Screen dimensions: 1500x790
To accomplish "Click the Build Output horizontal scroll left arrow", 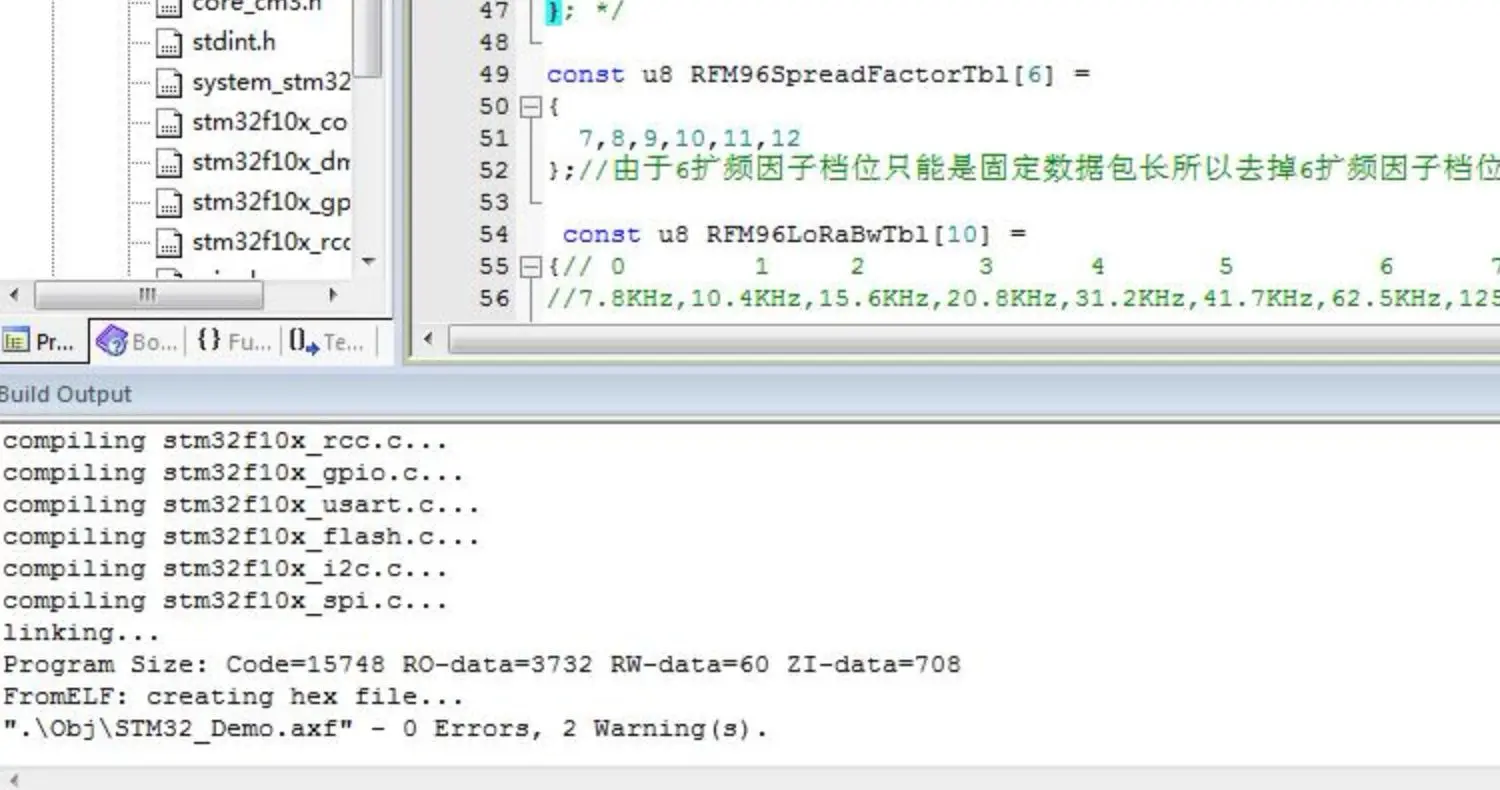I will click(x=13, y=779).
